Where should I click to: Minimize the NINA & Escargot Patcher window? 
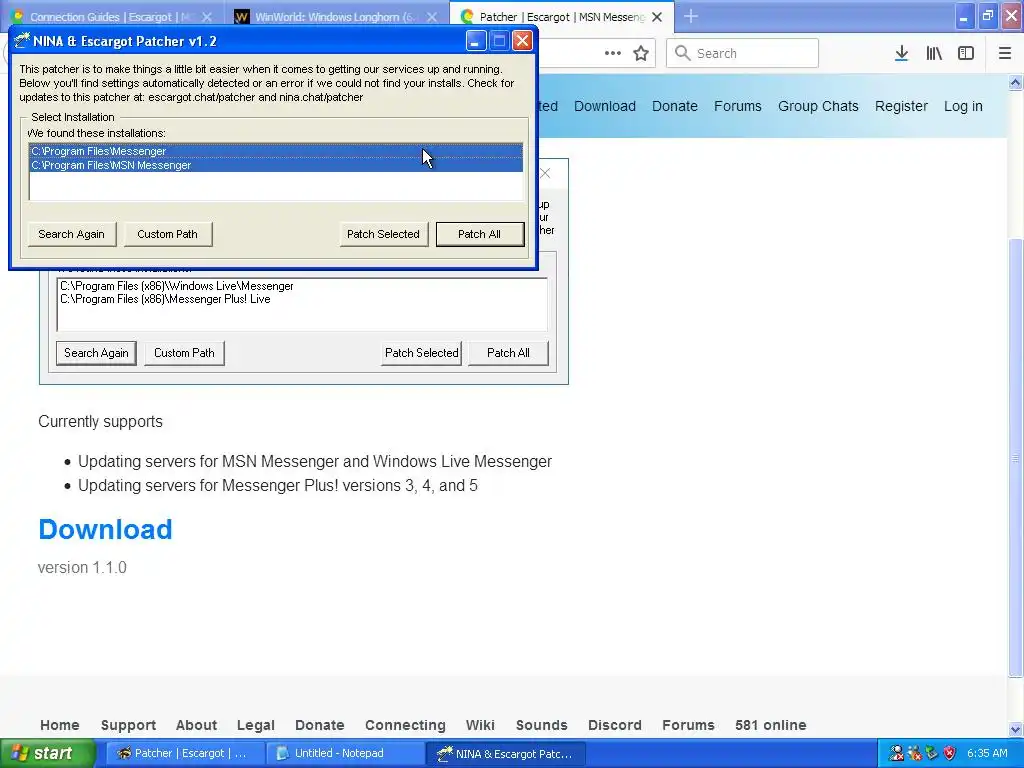(475, 41)
